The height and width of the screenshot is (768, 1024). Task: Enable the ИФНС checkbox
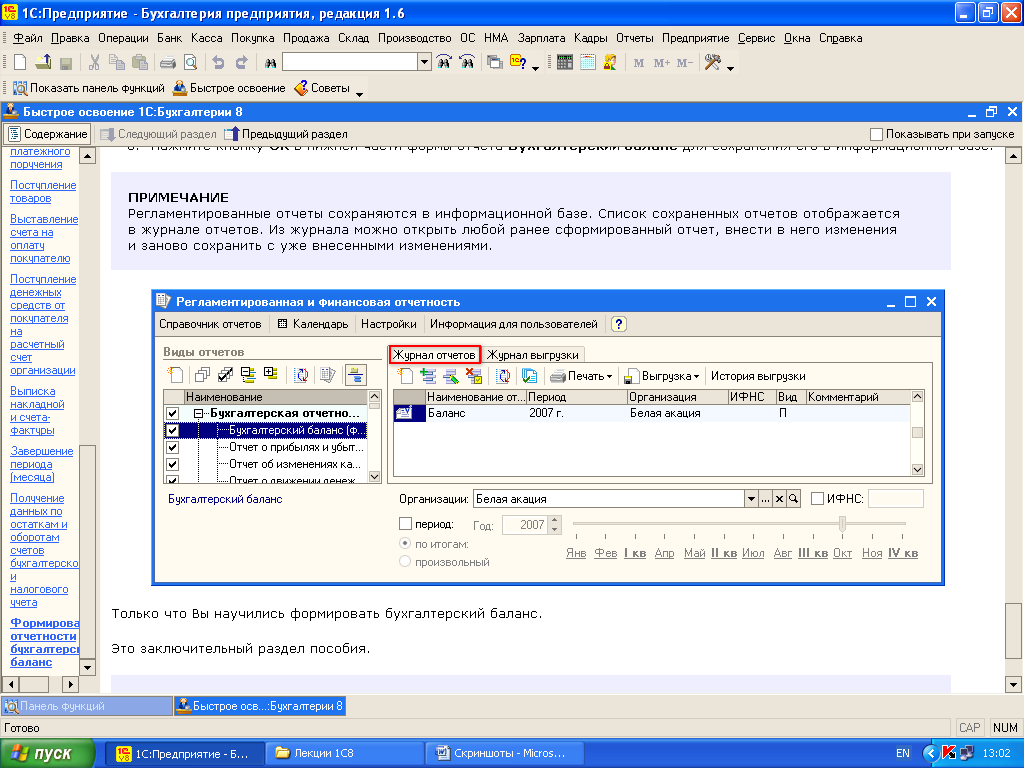817,499
